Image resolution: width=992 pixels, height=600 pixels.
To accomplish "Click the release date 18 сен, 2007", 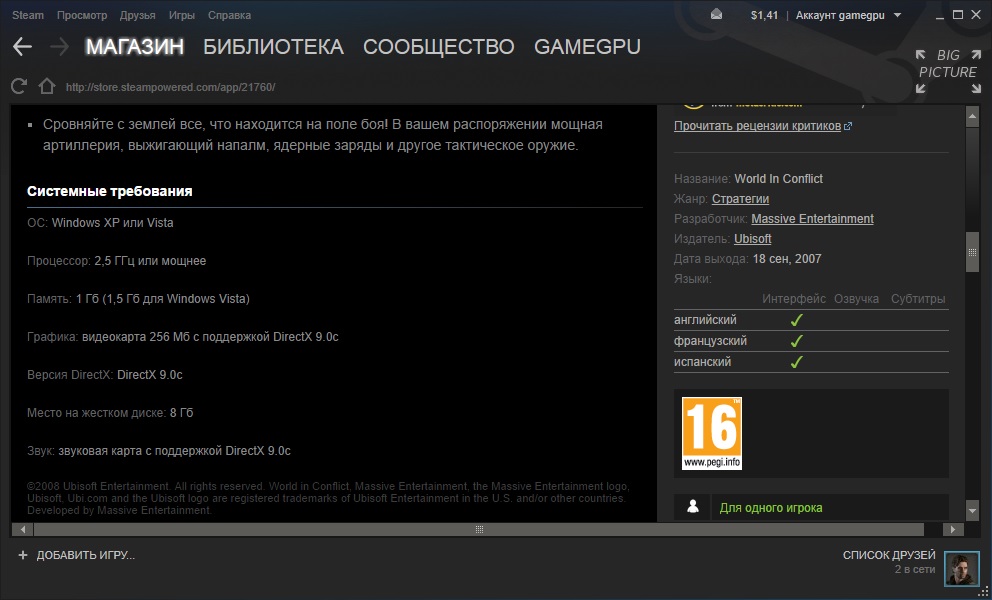I will pyautogui.click(x=787, y=259).
